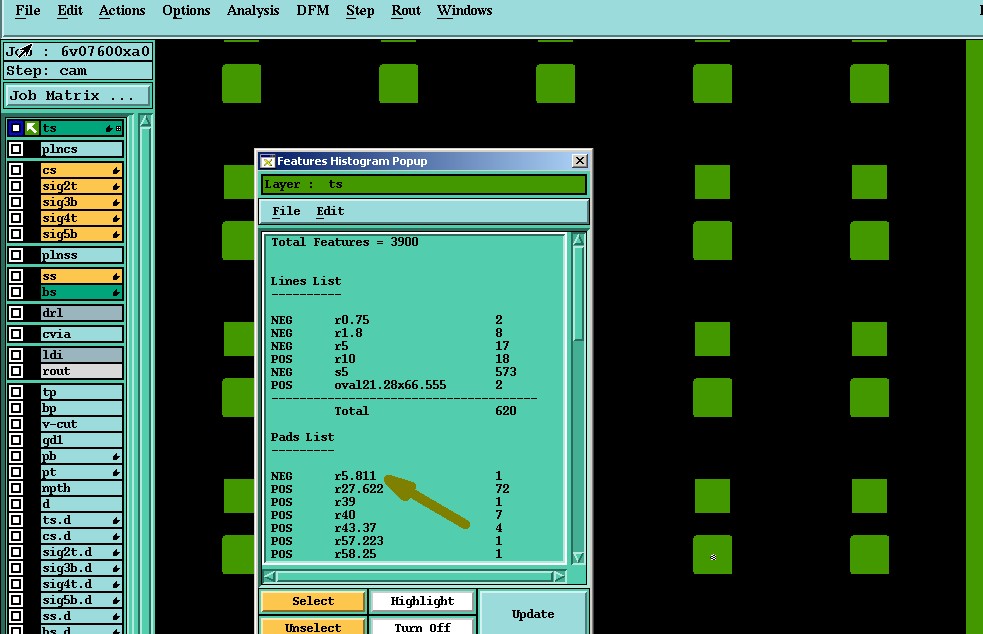The width and height of the screenshot is (983, 634).
Task: Open the DFM menu
Action: pos(313,11)
